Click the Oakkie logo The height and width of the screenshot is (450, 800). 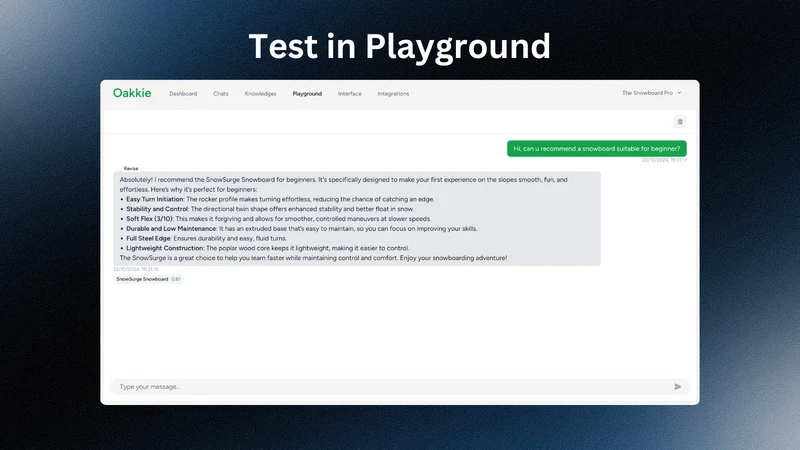pos(132,93)
